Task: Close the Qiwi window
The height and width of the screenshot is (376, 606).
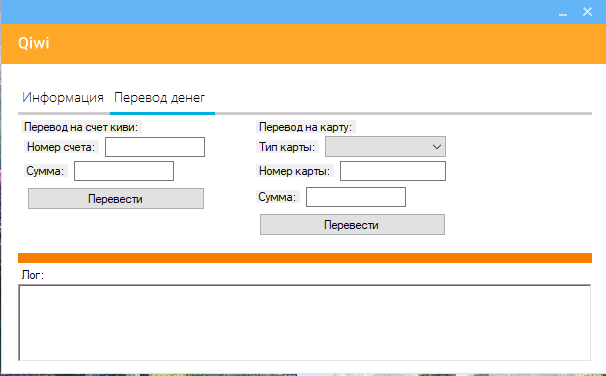Action: (x=587, y=12)
